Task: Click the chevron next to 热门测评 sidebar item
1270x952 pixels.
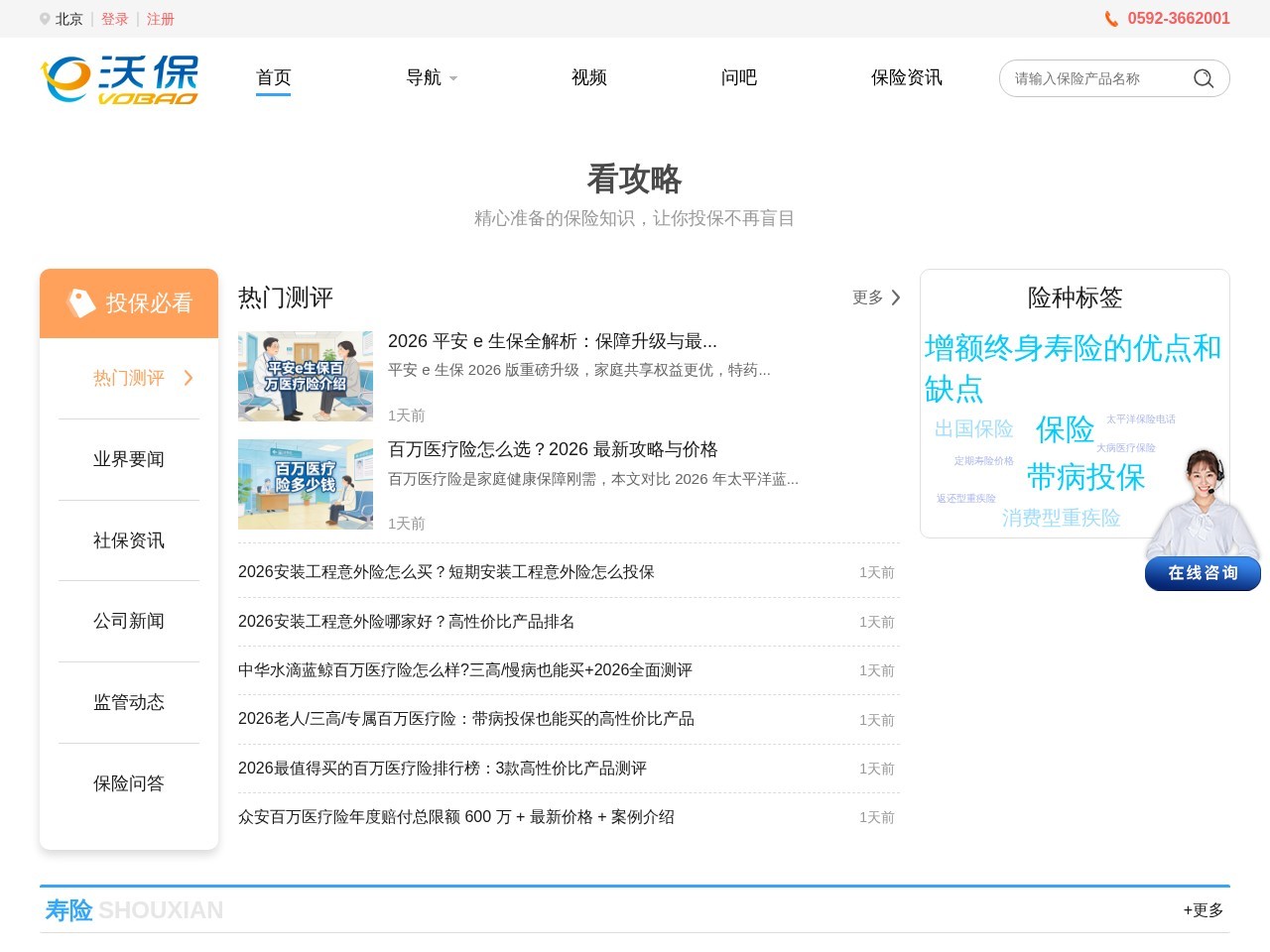Action: pos(189,378)
